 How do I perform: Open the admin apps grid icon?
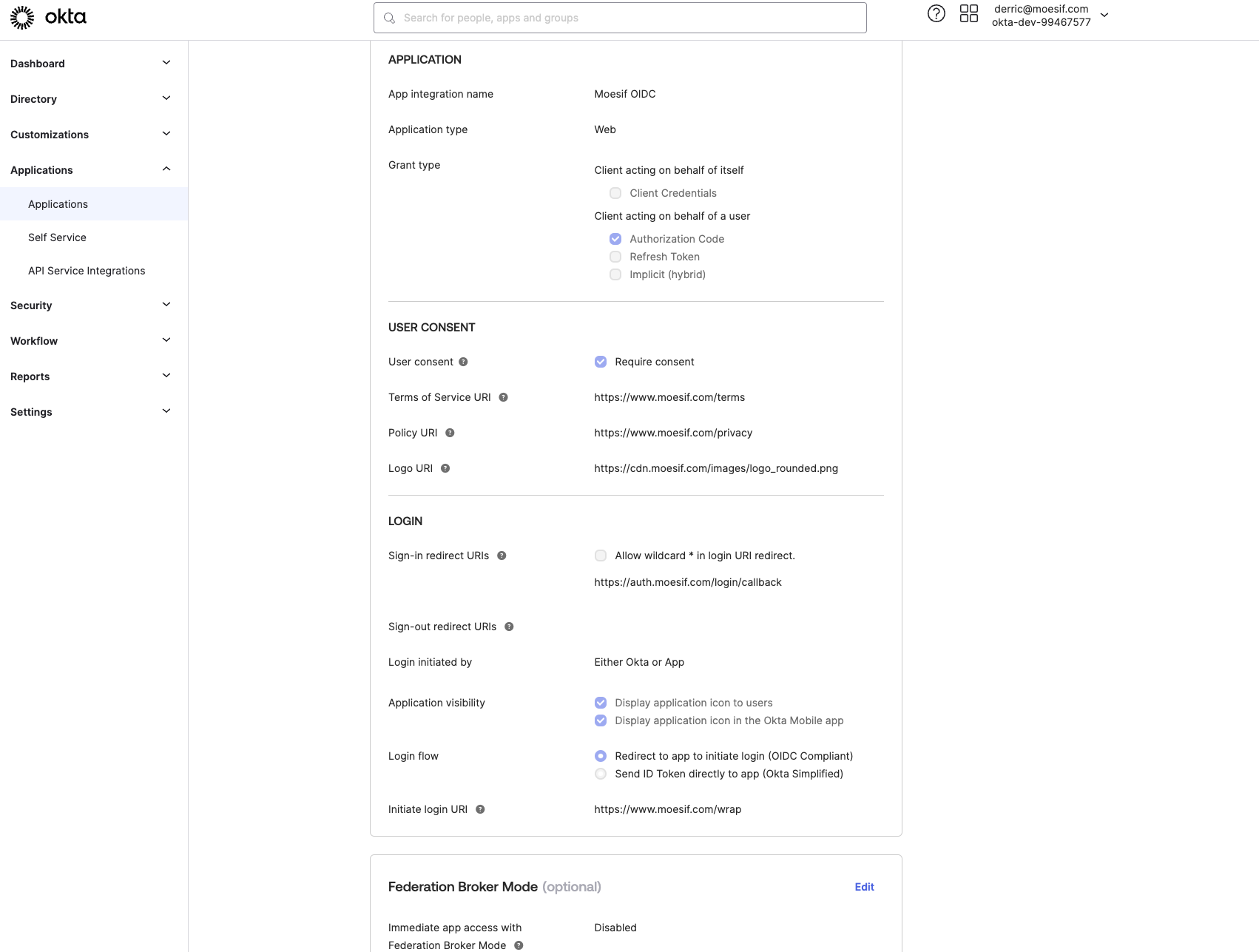pos(969,13)
